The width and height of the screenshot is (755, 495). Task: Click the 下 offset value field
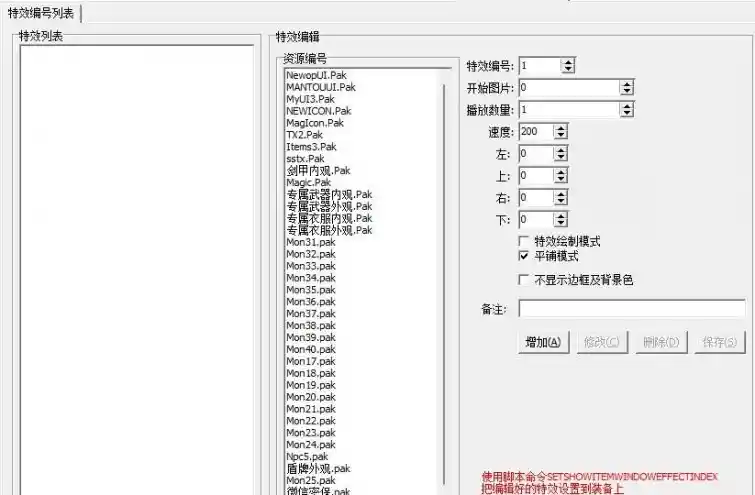click(536, 220)
